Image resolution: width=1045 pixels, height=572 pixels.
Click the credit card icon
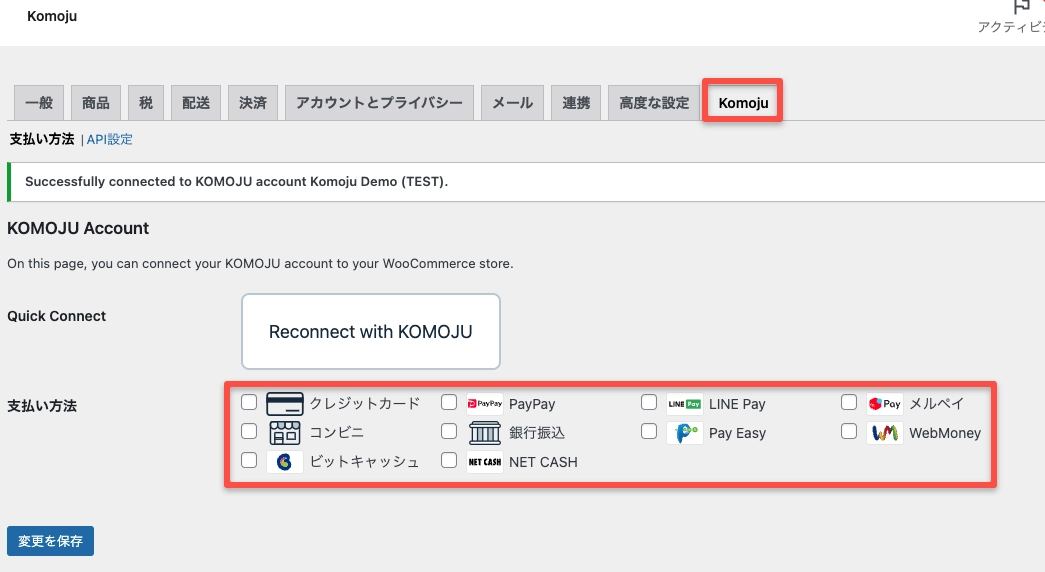point(285,404)
